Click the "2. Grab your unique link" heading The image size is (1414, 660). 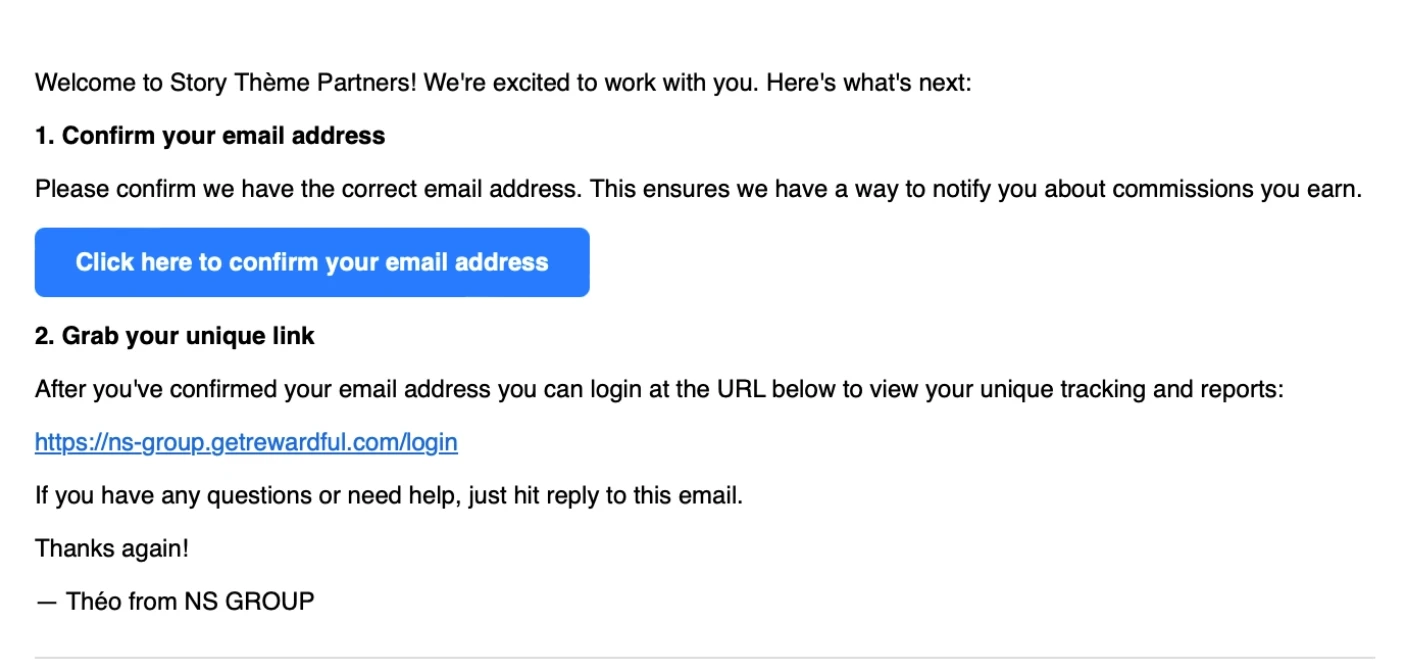click(175, 336)
